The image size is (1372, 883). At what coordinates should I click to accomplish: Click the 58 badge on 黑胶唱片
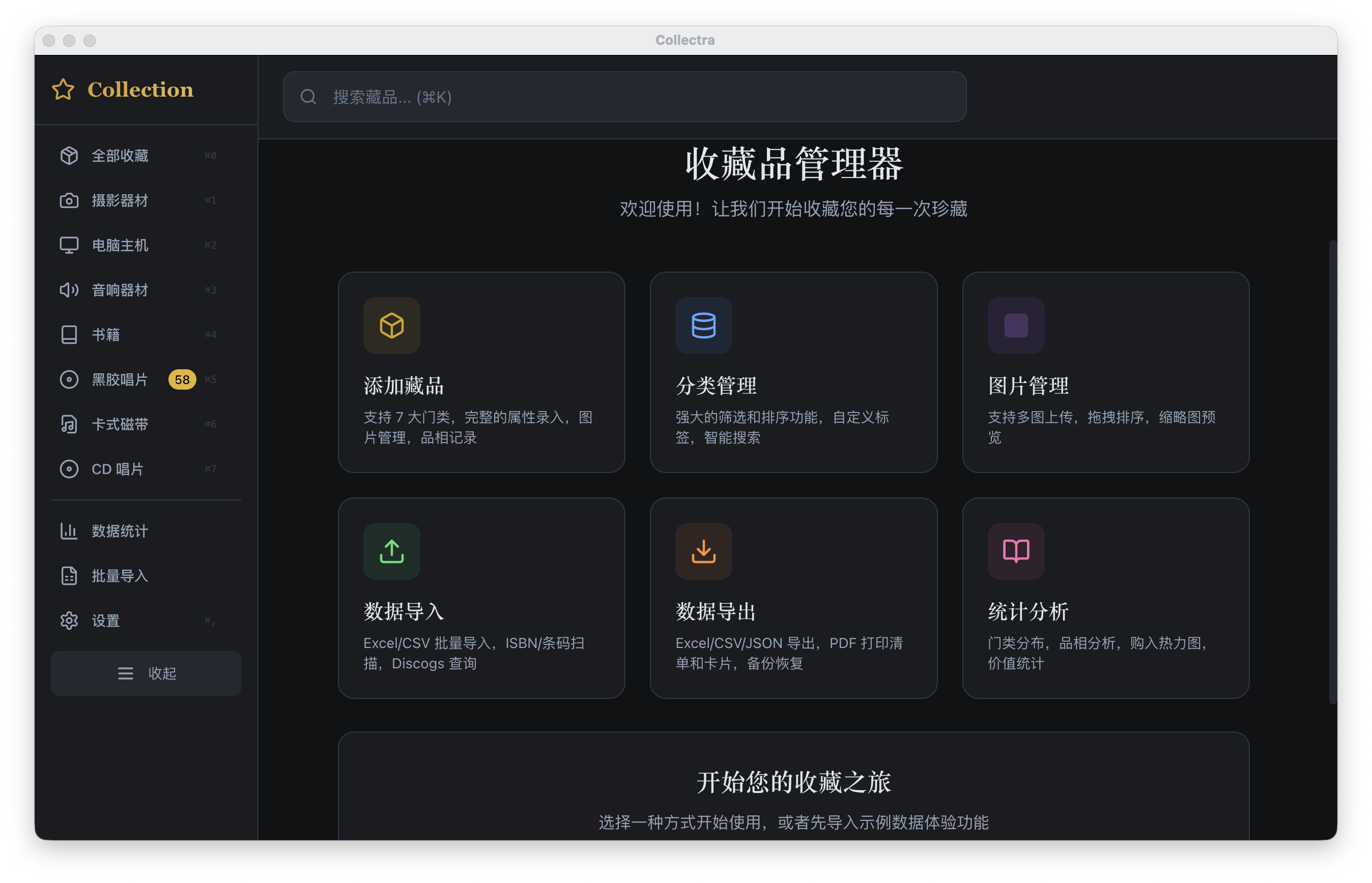tap(182, 379)
